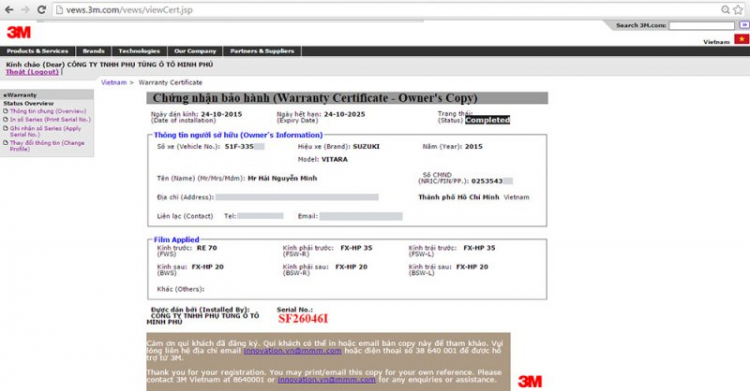Open the Our Company menu

195,51
